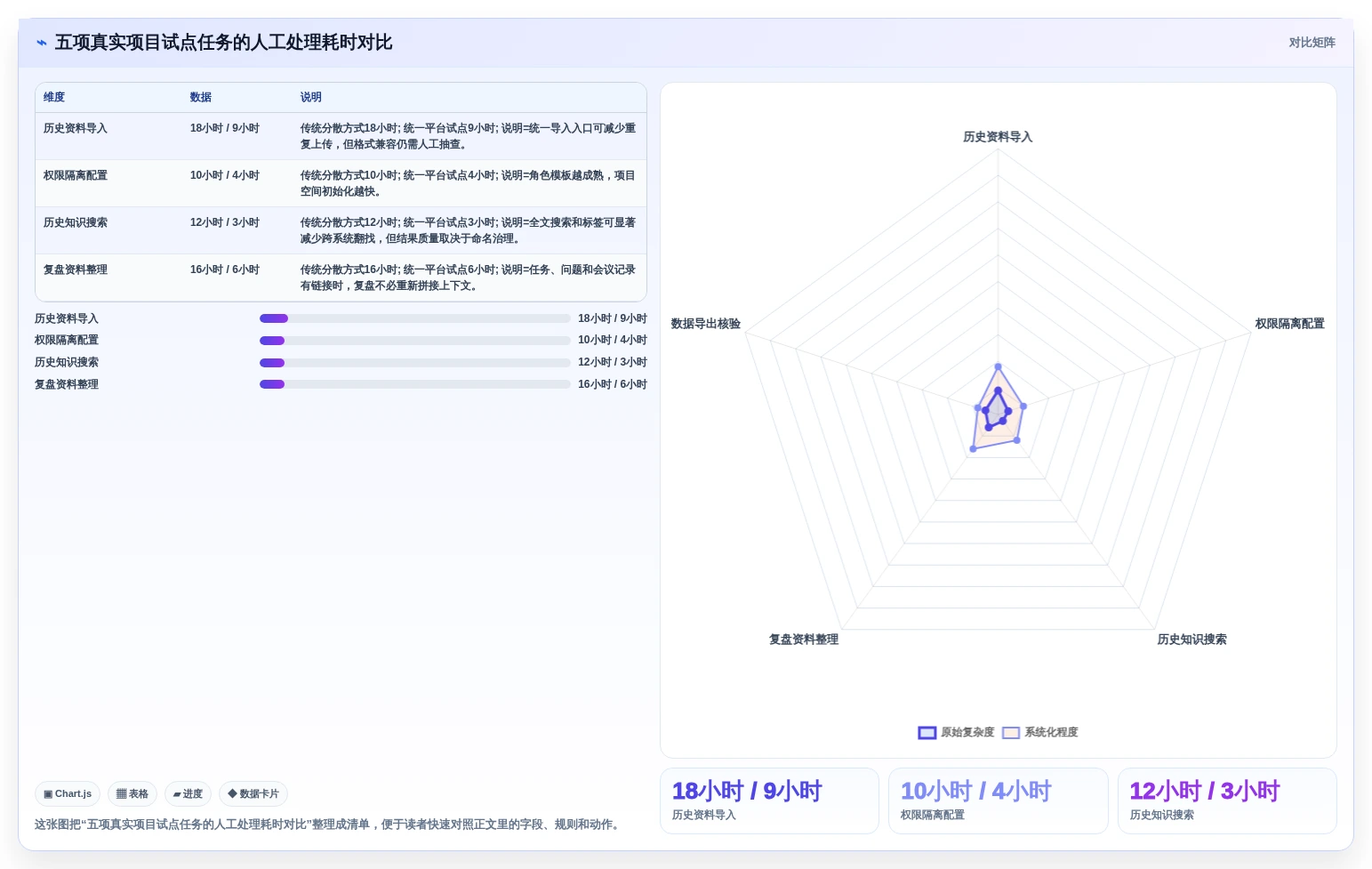Click progress list label 权限隔离配置

pos(67,340)
